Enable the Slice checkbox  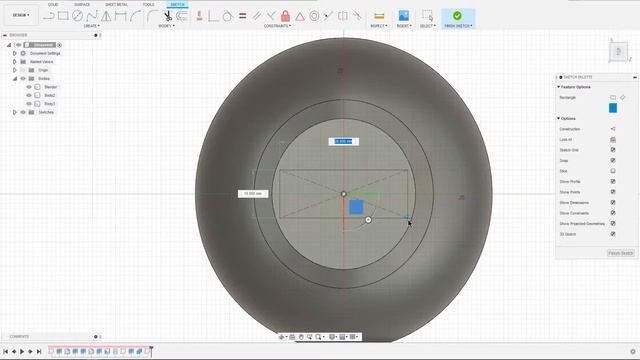click(613, 171)
